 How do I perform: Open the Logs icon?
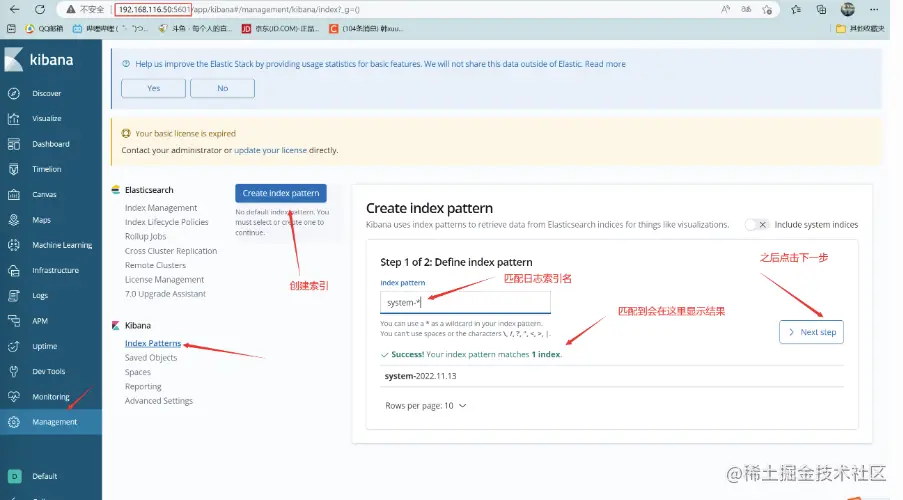(x=14, y=296)
